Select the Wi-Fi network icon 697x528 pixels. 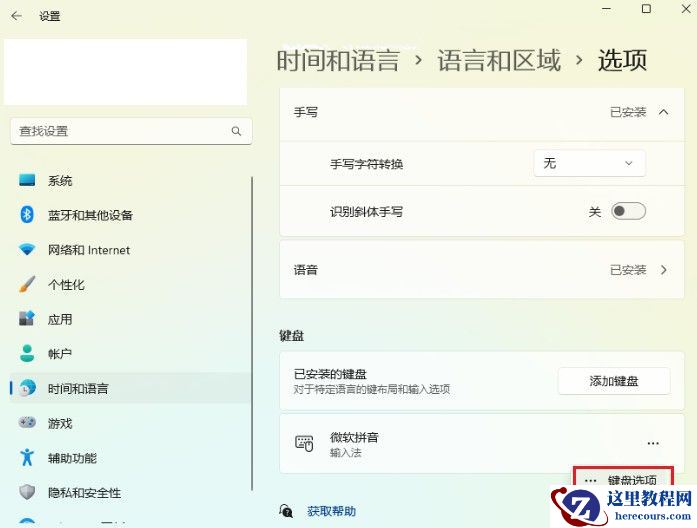click(x=27, y=249)
